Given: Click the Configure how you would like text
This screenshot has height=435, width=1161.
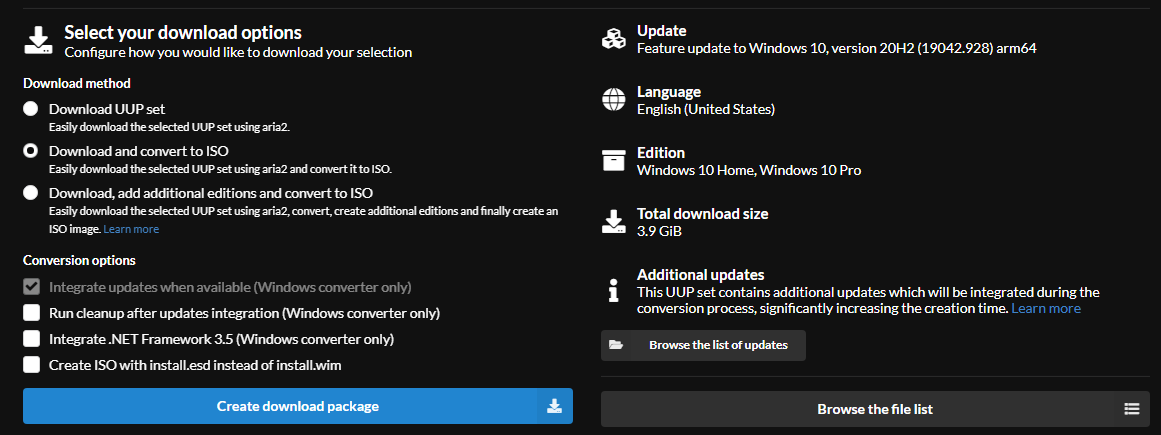Looking at the screenshot, I should [238, 53].
